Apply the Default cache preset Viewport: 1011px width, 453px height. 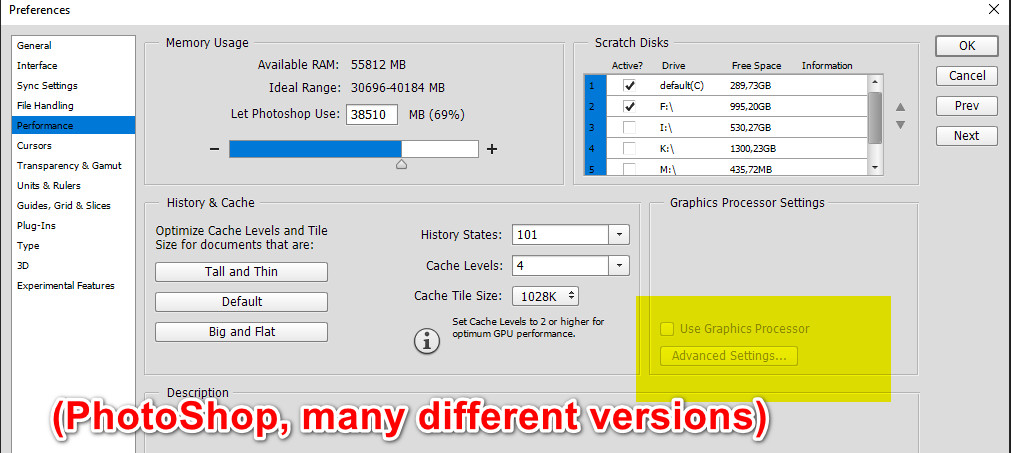tap(241, 302)
